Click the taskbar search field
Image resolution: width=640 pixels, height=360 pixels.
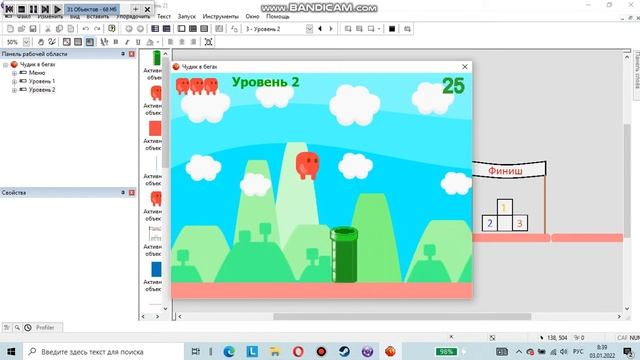104,351
